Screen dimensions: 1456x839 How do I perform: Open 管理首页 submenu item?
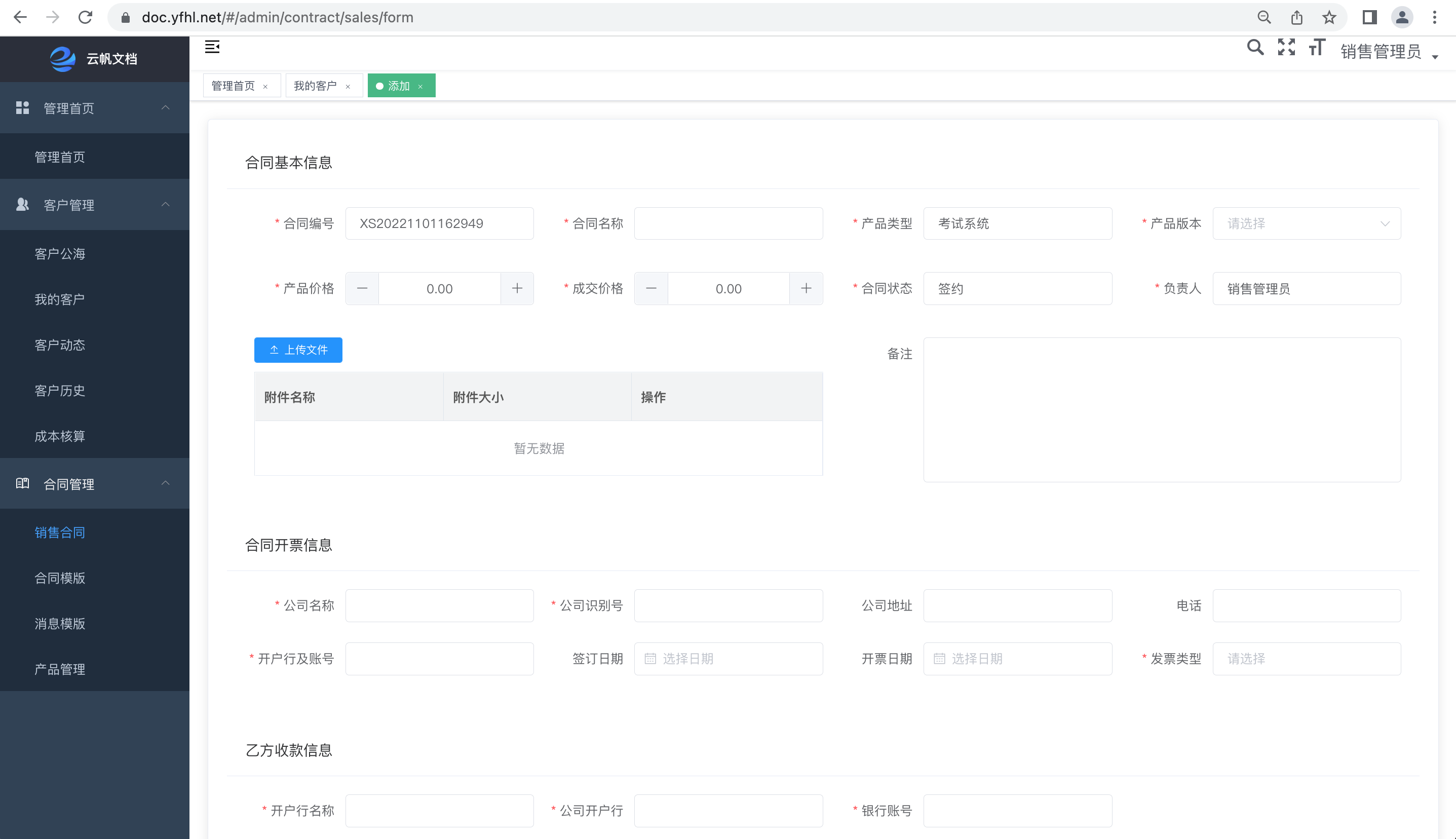pos(95,157)
